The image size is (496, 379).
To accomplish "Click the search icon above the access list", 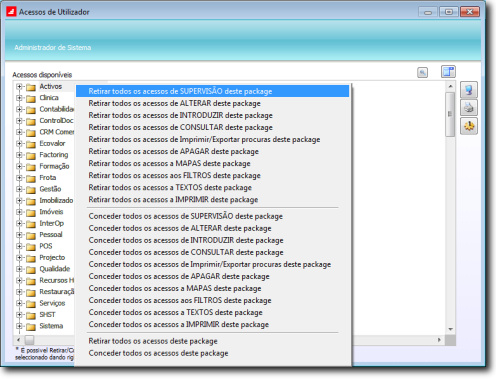I will (422, 72).
